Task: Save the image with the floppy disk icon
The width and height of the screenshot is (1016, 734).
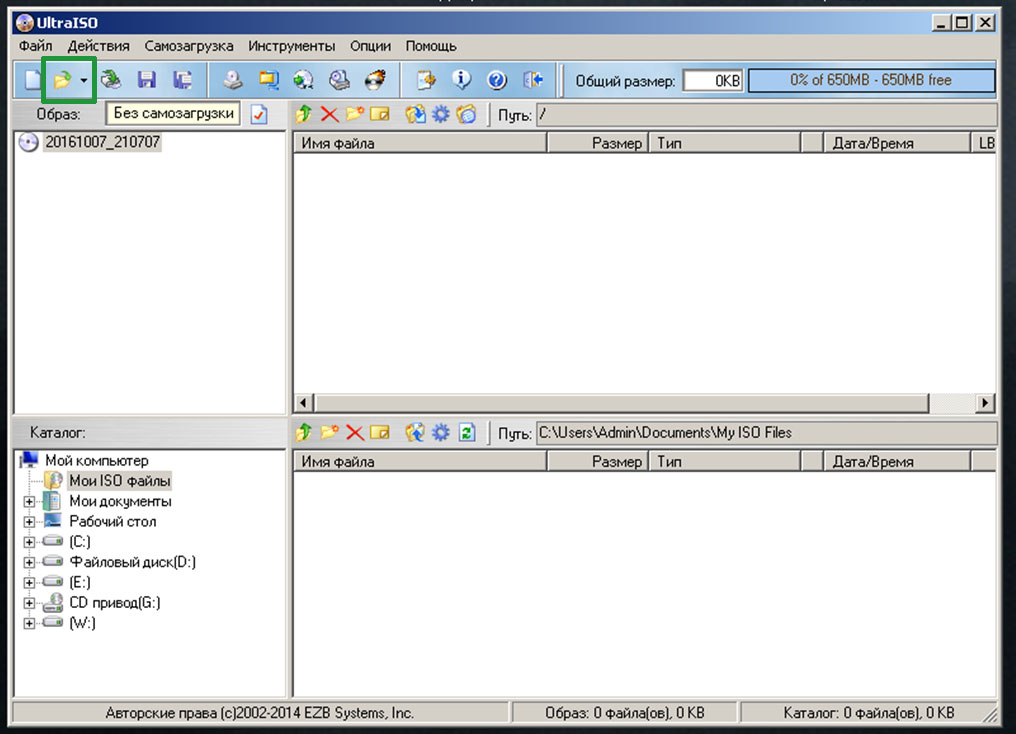Action: [147, 80]
